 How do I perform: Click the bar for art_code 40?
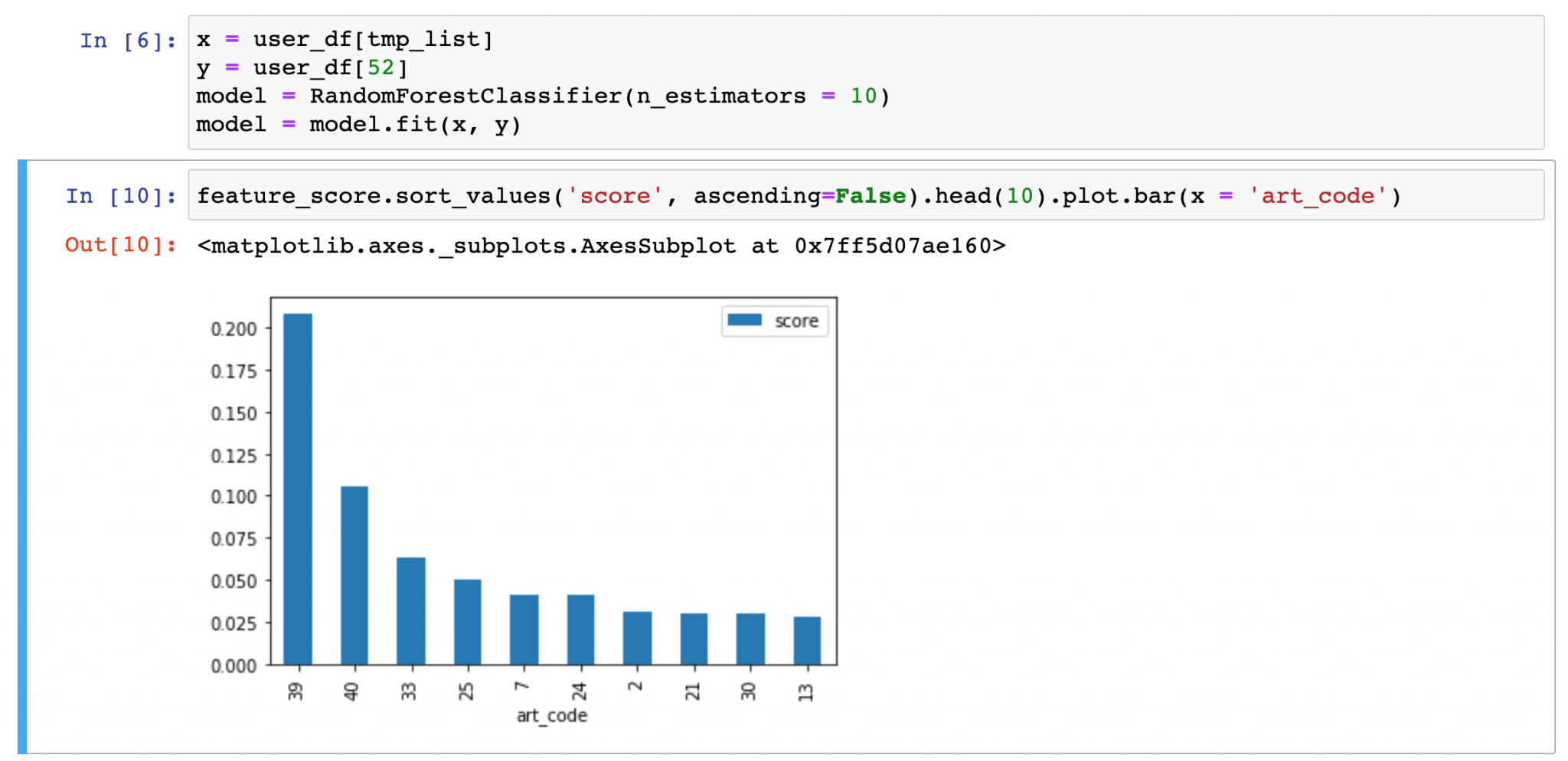coord(354,575)
